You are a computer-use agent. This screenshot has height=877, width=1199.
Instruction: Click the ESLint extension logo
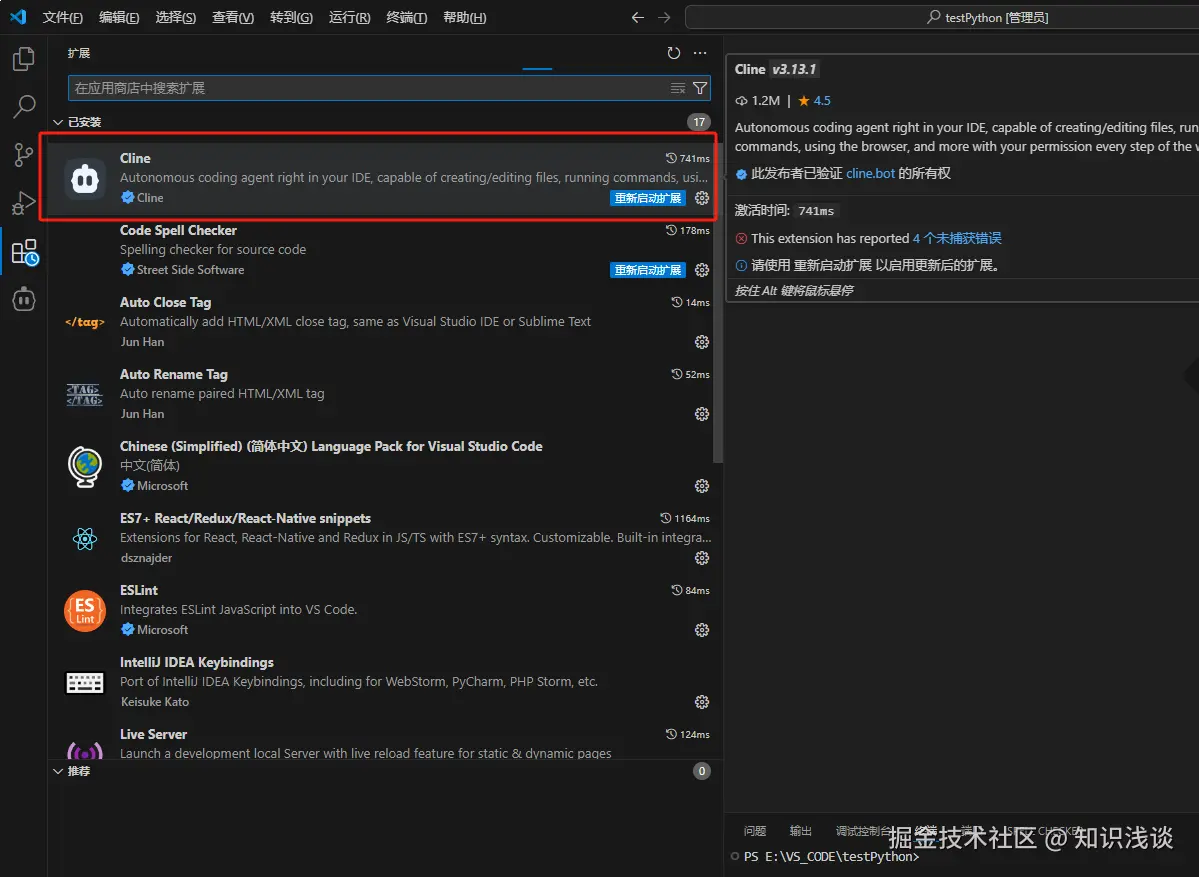(x=85, y=611)
